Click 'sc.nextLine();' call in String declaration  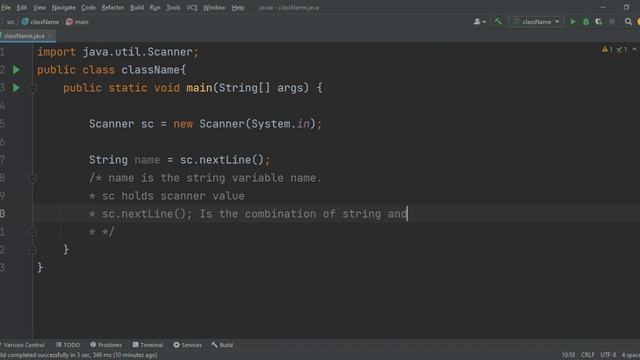[225, 160]
